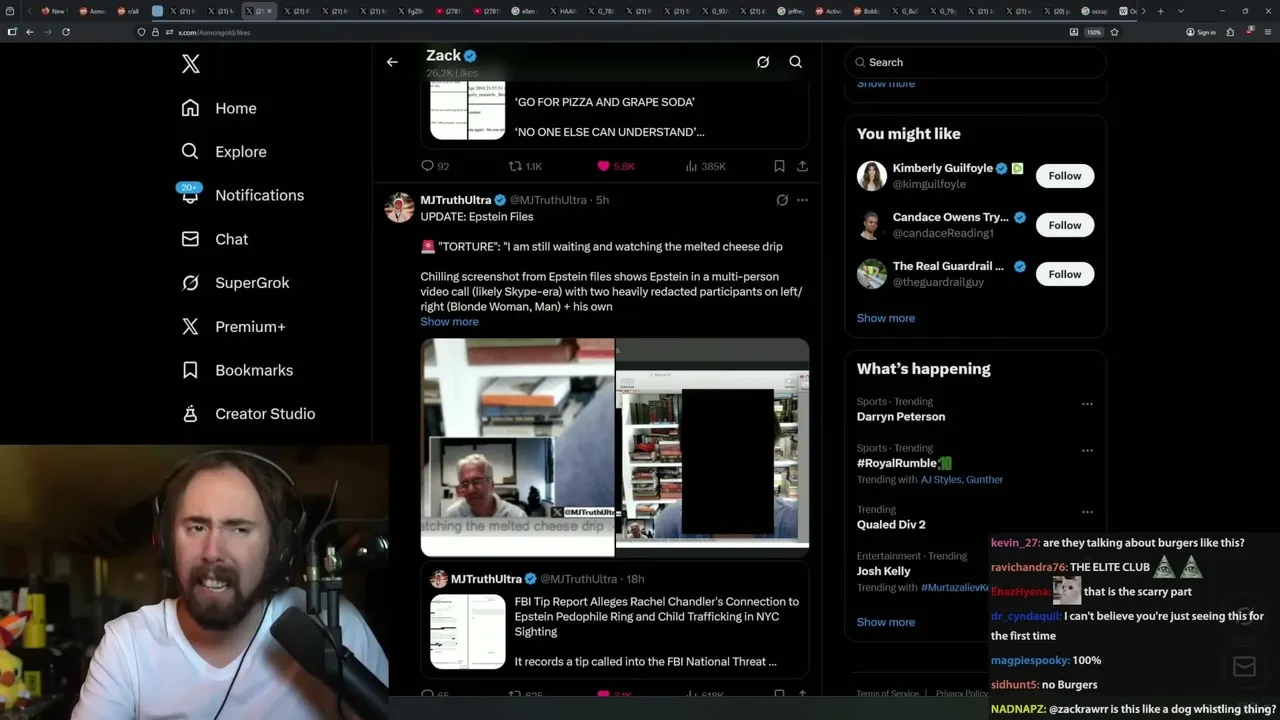Click the Grok icon in Zack's profile header

click(763, 62)
